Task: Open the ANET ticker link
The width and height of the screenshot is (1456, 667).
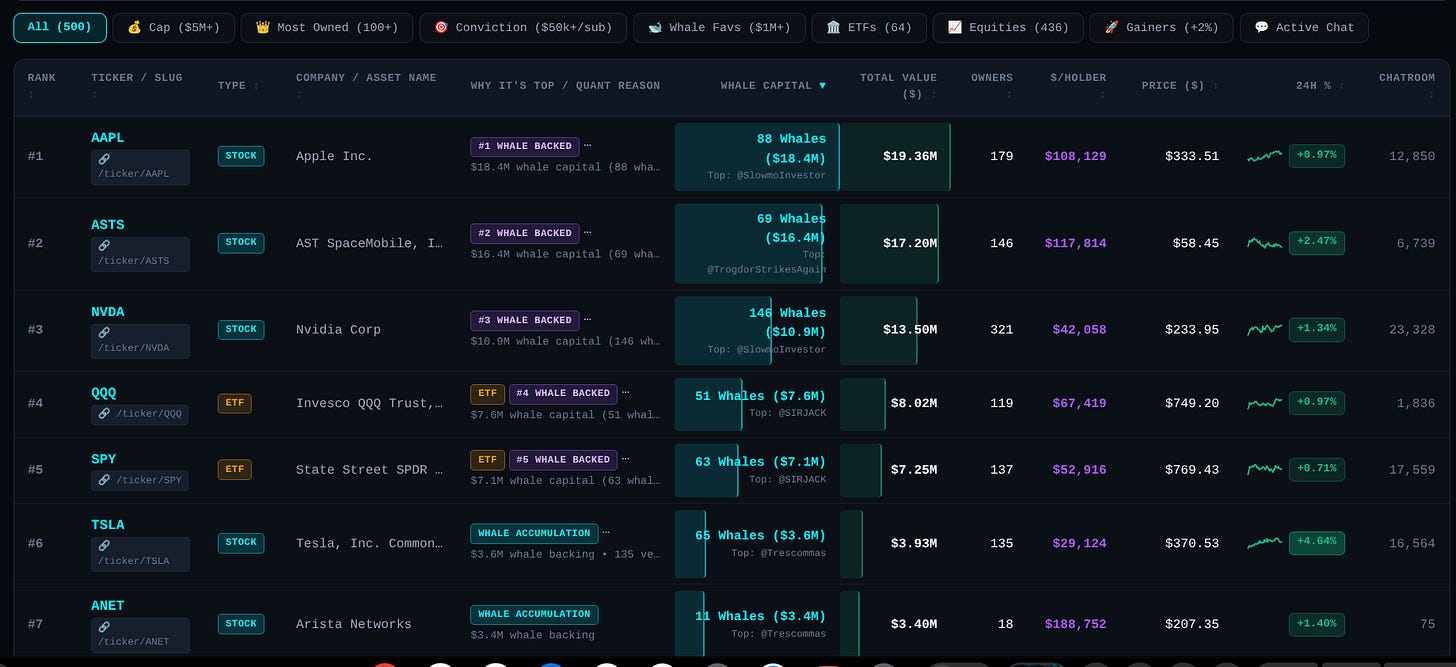Action: (x=108, y=605)
